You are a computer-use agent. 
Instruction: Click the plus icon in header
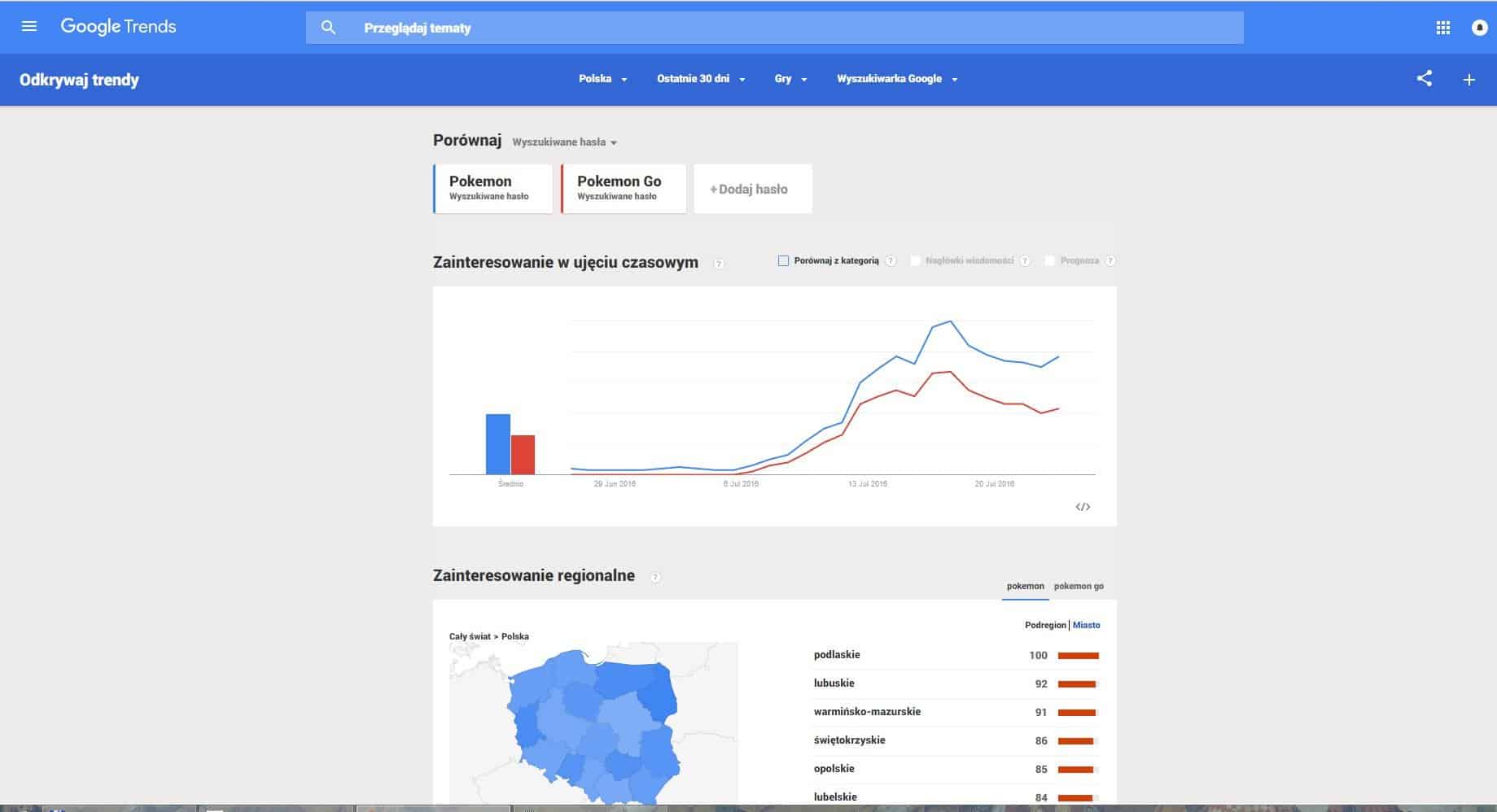point(1469,80)
